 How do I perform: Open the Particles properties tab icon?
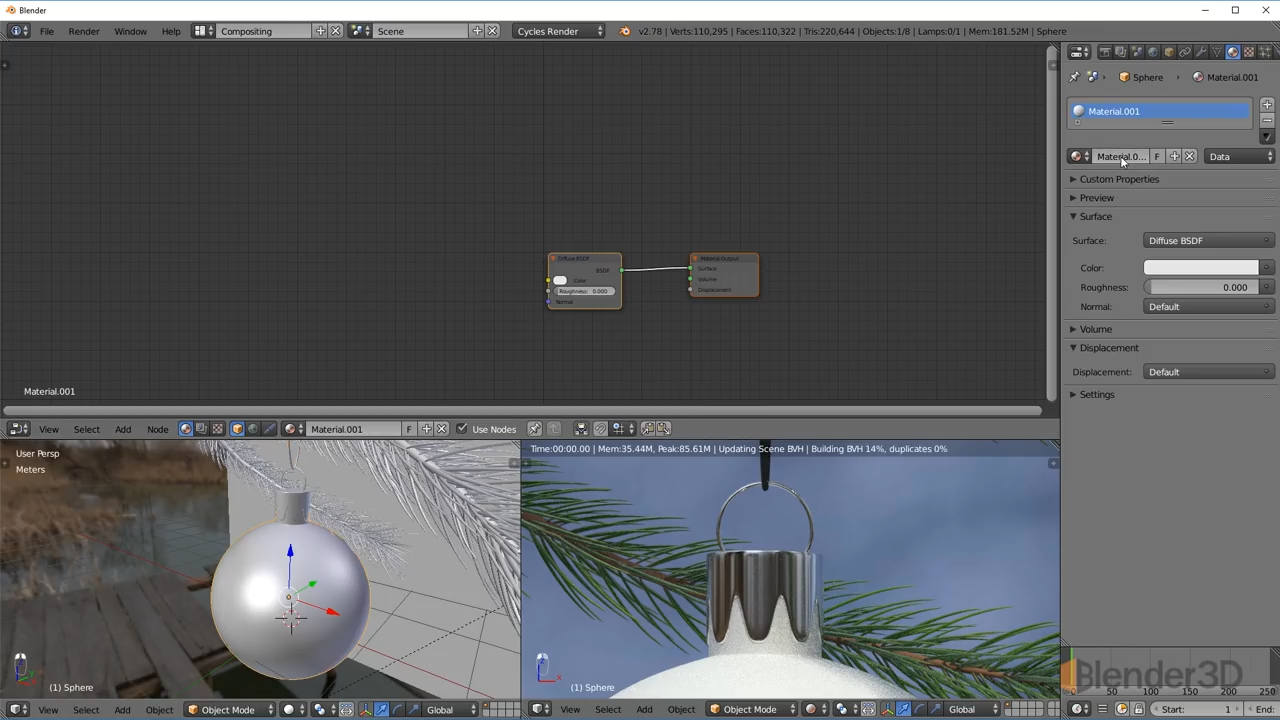point(1265,52)
